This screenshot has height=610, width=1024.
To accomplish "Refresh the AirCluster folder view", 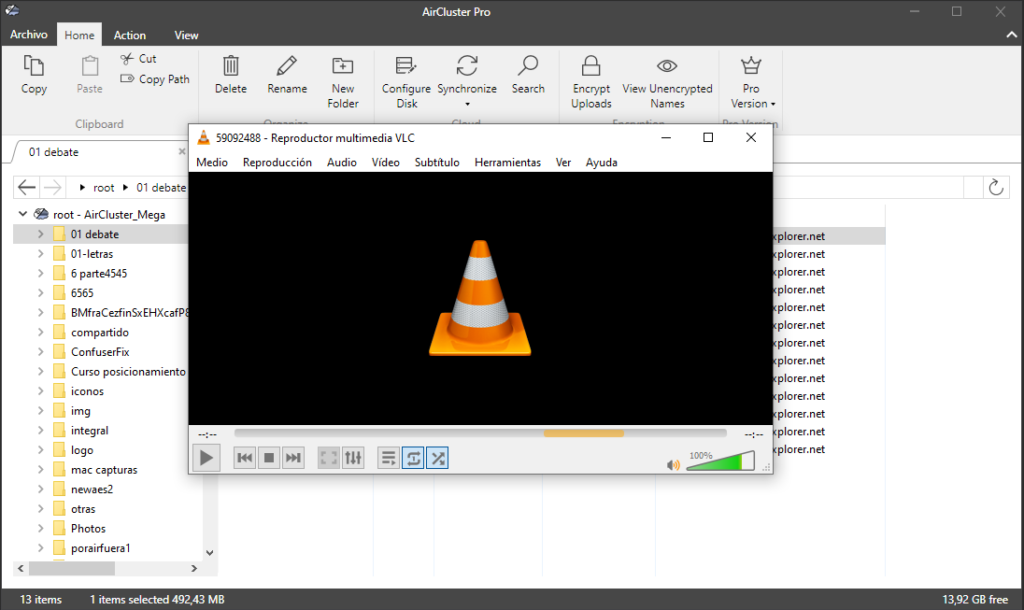I will 995,187.
